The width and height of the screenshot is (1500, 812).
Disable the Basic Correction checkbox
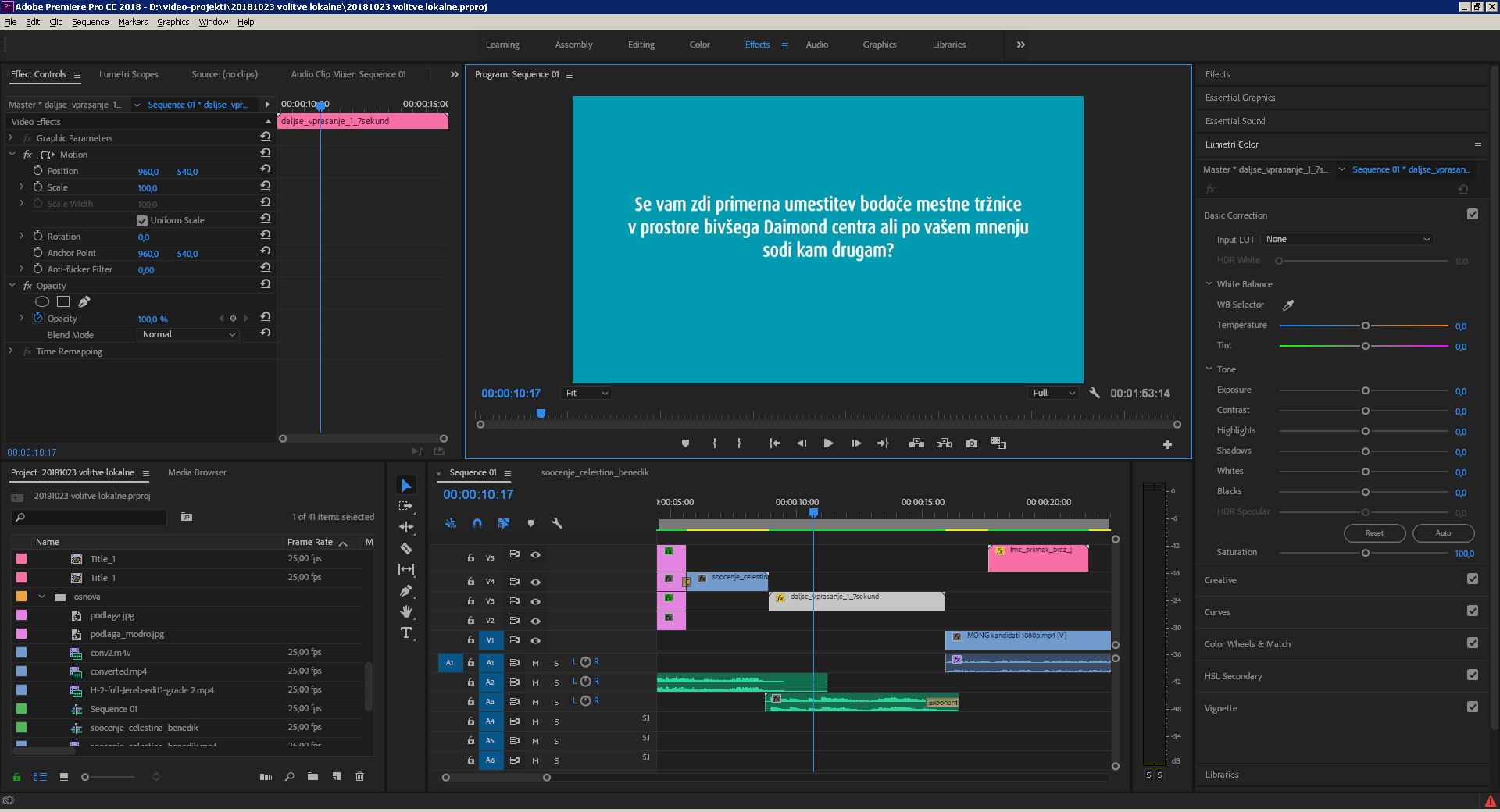tap(1473, 215)
